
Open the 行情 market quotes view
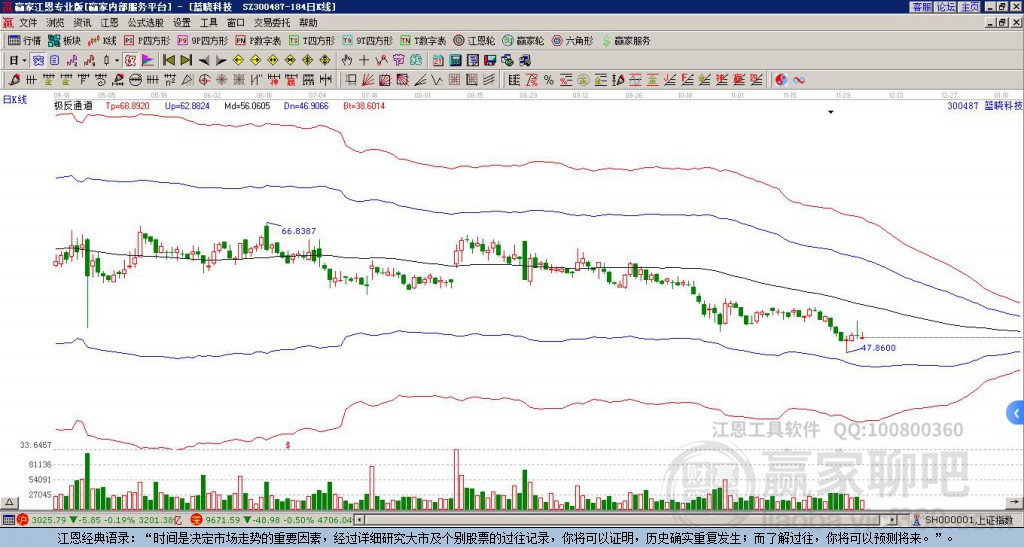(24, 40)
